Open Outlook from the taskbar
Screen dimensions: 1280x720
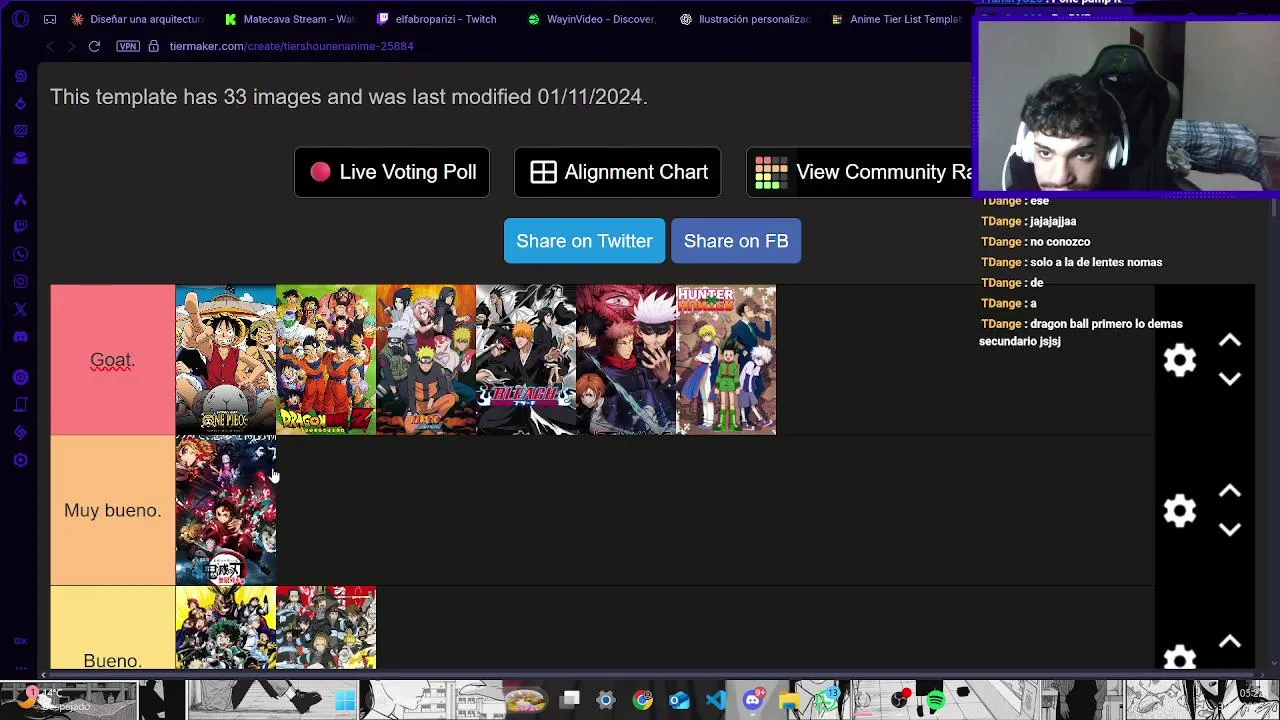point(679,700)
